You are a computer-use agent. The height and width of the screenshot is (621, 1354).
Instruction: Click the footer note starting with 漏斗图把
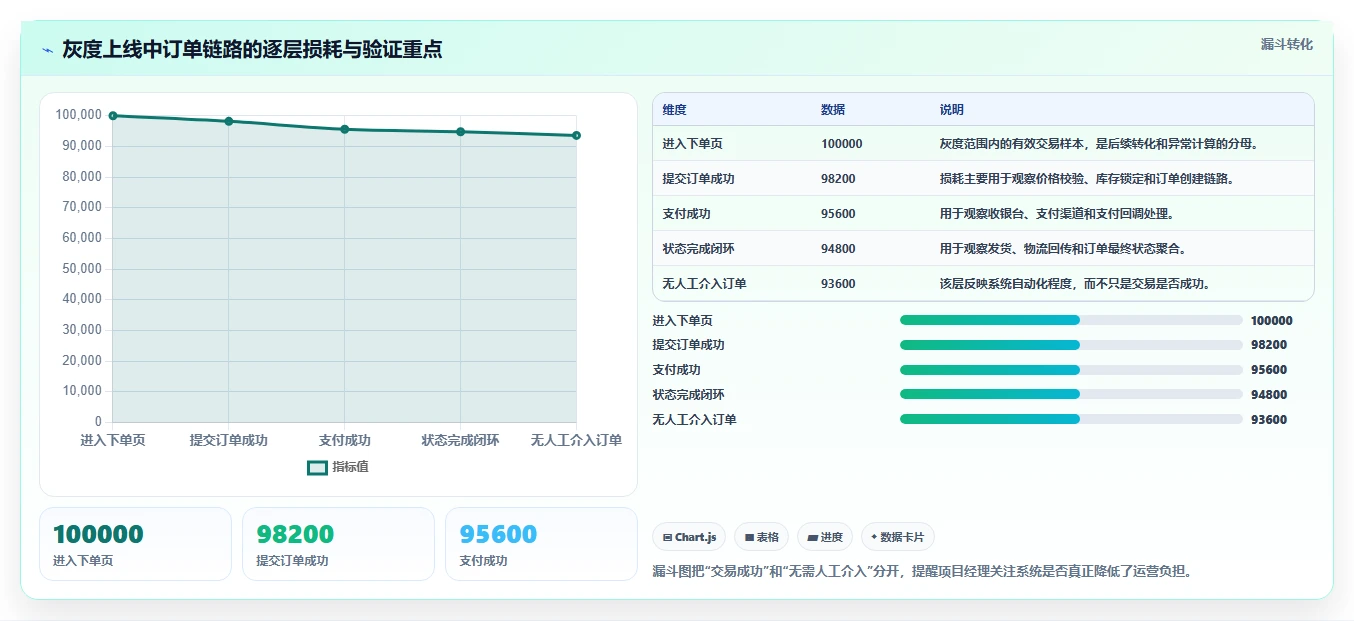922,572
